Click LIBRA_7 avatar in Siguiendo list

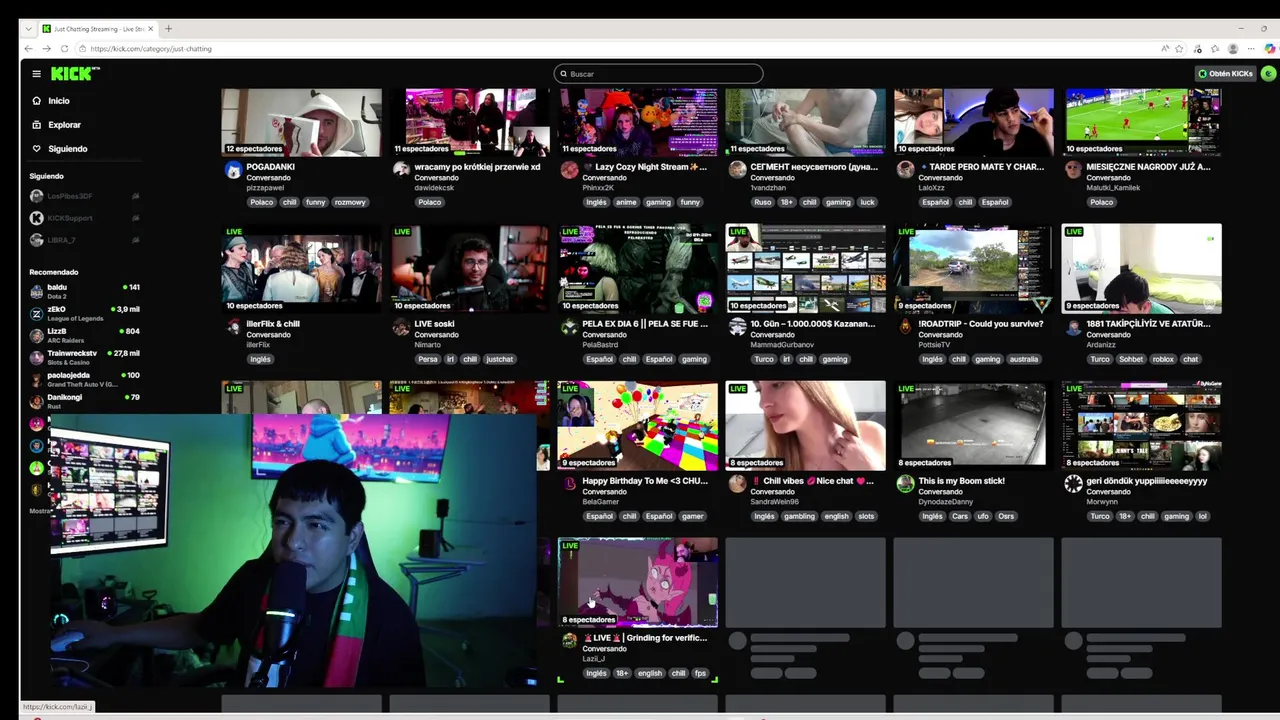point(37,240)
